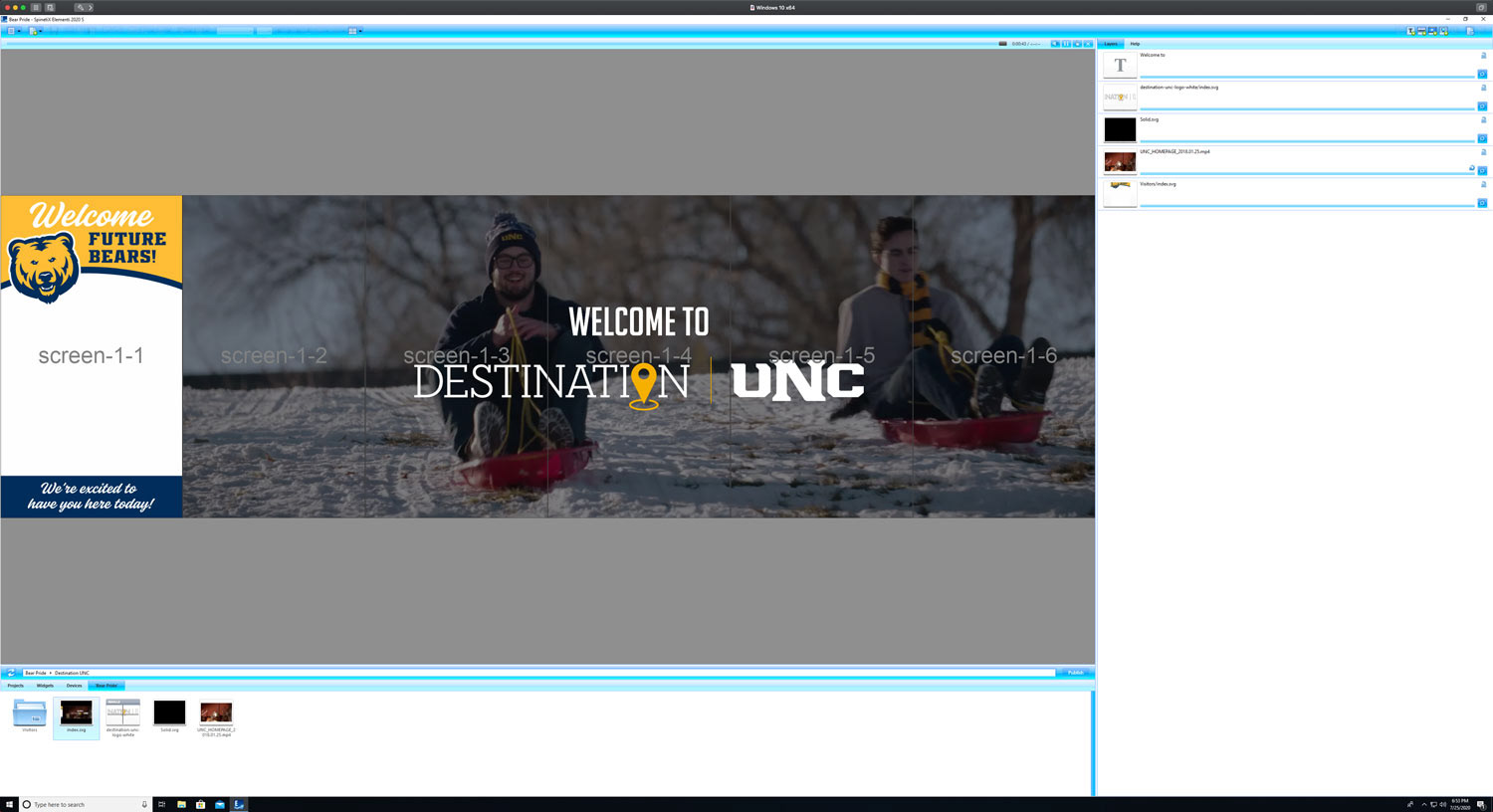1493x812 pixels.
Task: Click the Welcome To text on canvas
Action: pyautogui.click(x=639, y=322)
